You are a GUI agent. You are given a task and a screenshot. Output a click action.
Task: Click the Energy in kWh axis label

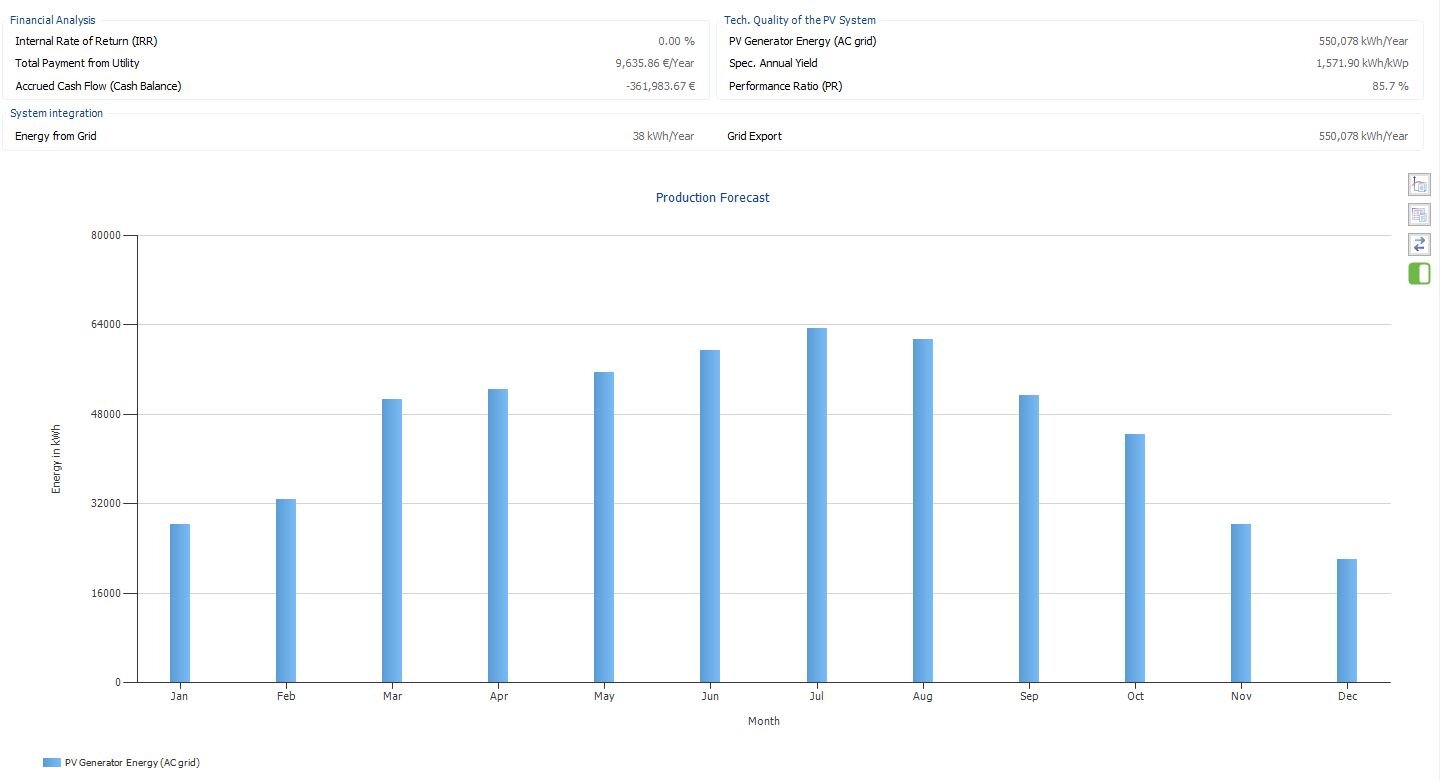click(57, 458)
